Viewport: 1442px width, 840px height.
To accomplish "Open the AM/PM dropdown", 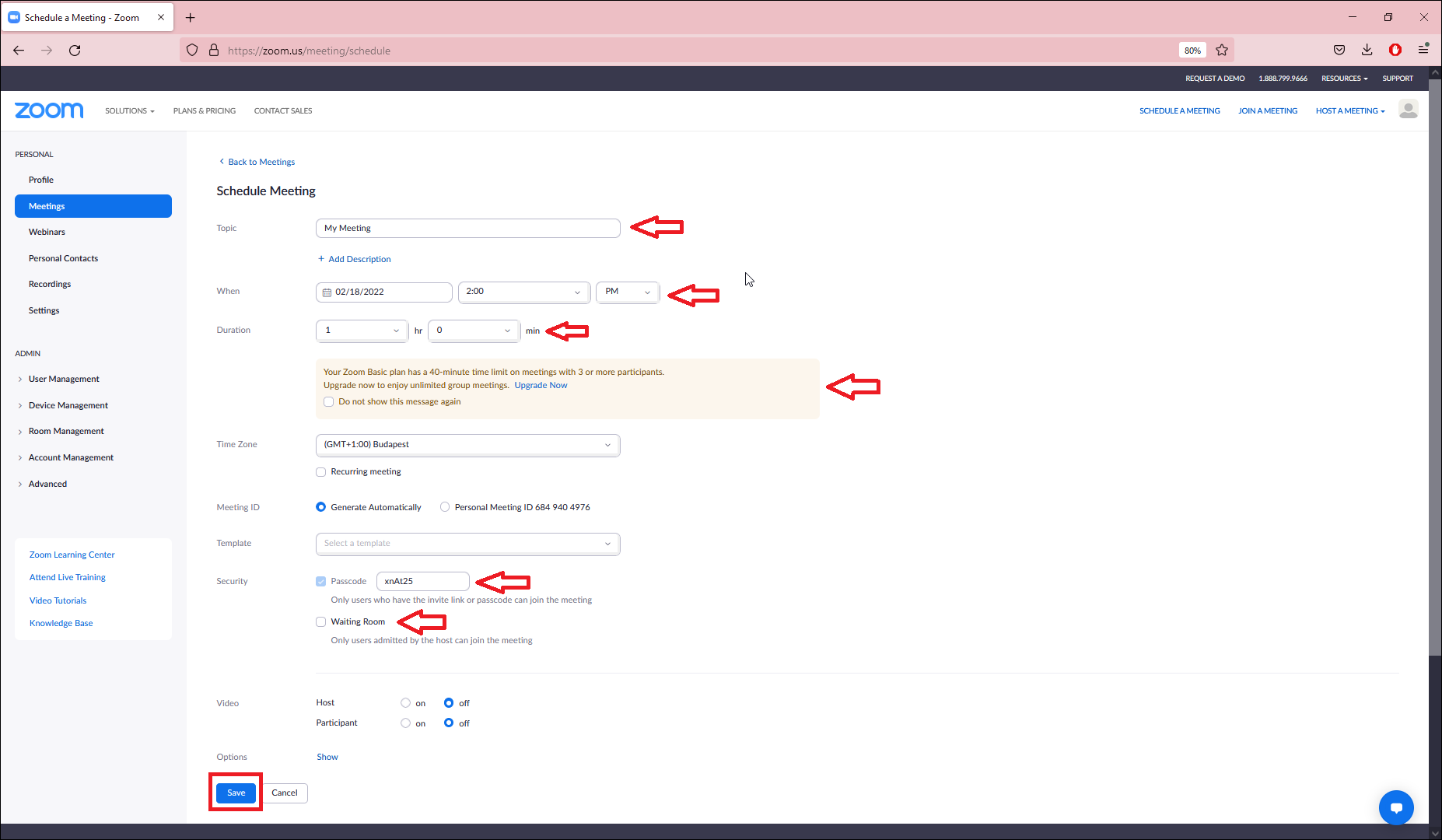I will [627, 292].
